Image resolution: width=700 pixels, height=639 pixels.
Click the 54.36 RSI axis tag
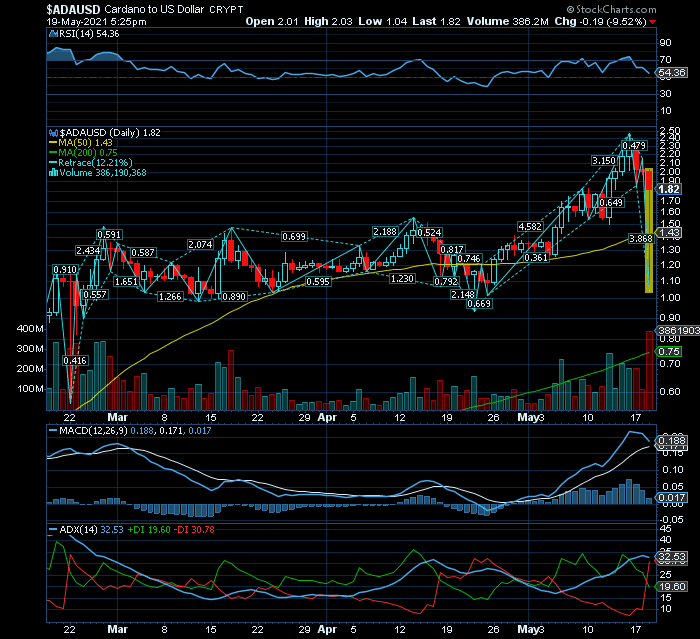coord(672,72)
